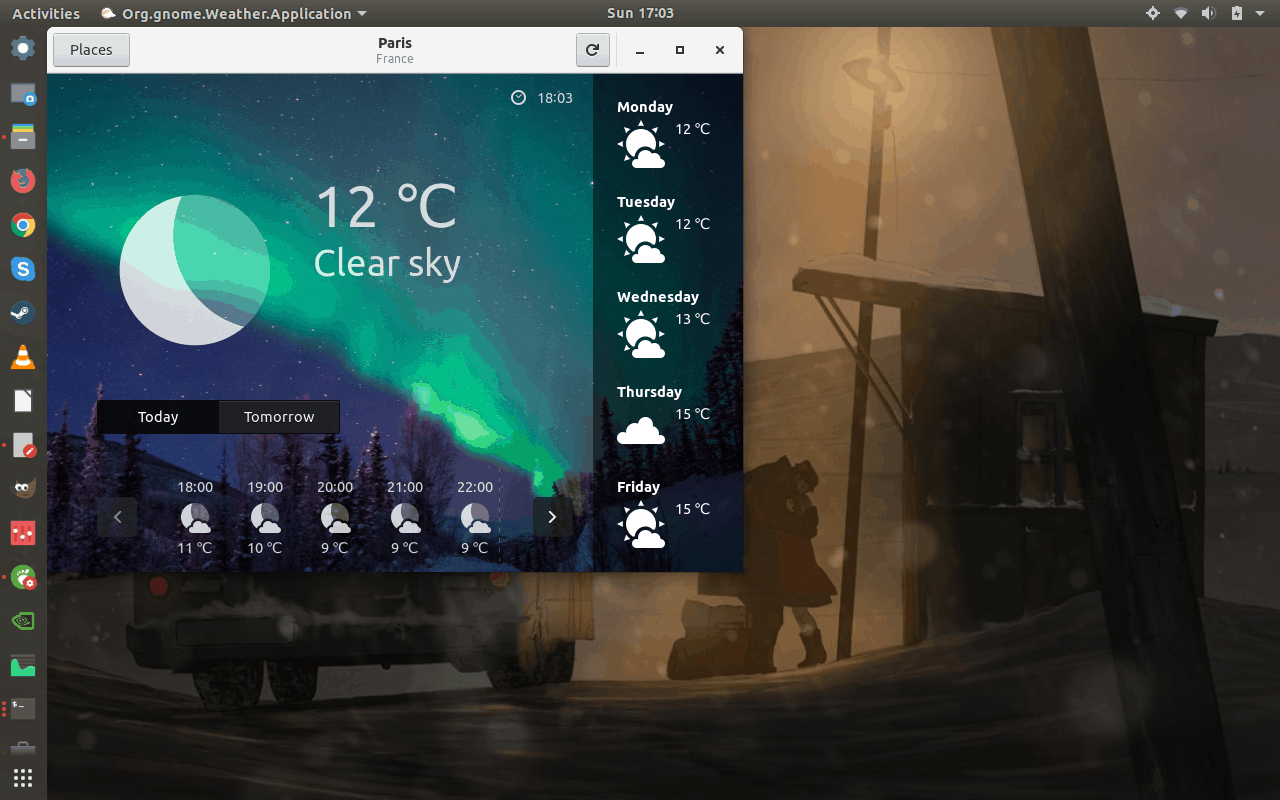Click Wednesday's partly cloudy icon

641,335
